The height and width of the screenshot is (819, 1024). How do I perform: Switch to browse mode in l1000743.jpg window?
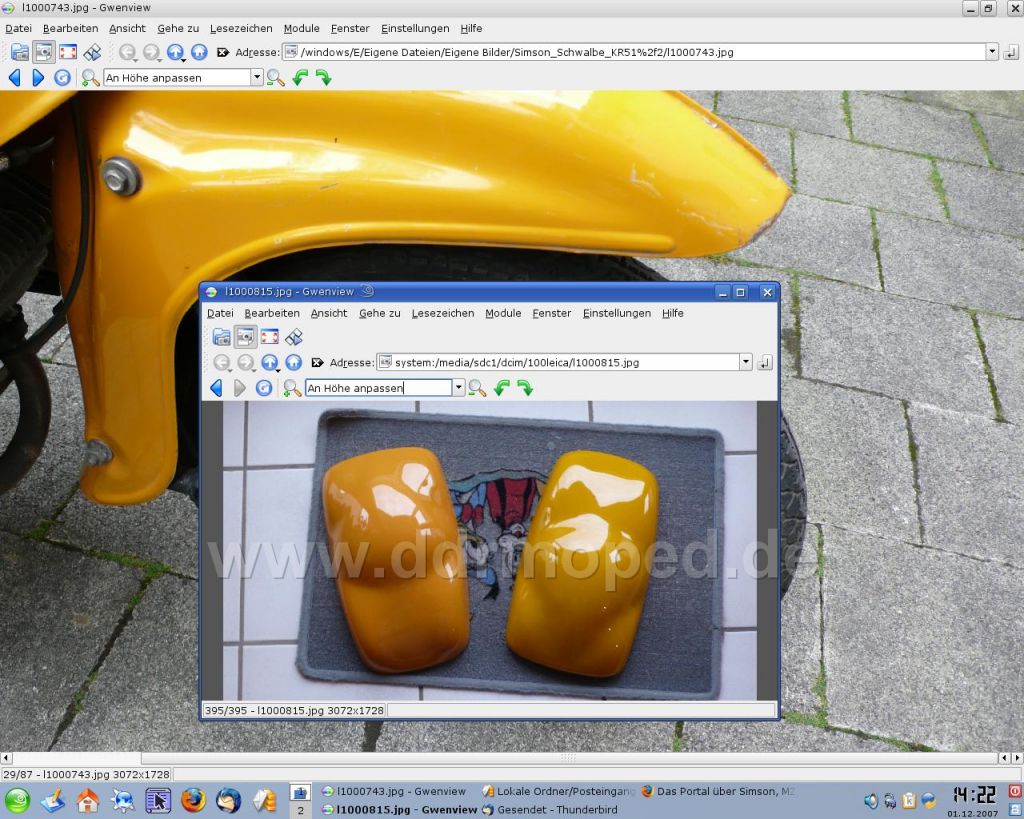(x=20, y=52)
